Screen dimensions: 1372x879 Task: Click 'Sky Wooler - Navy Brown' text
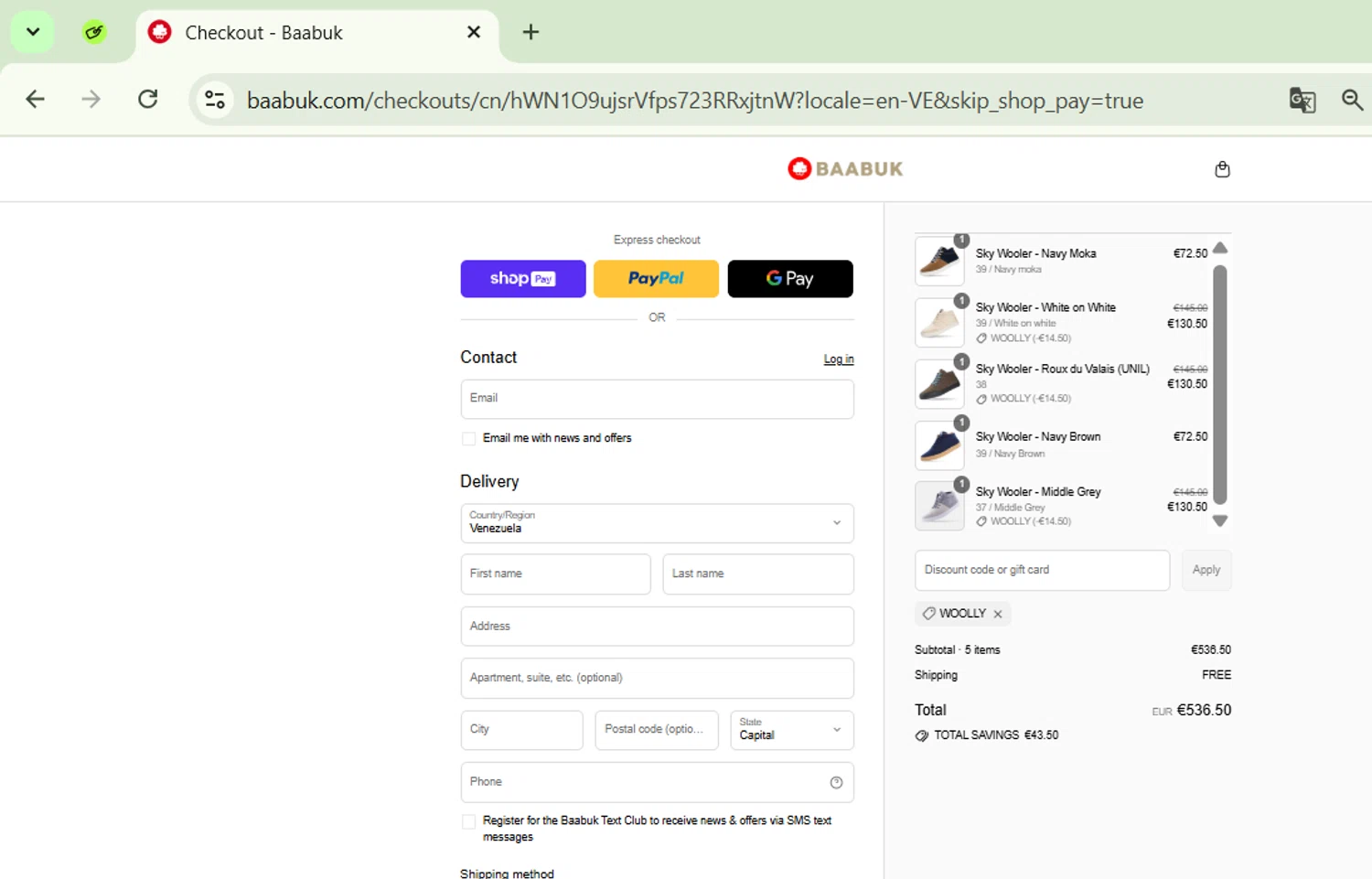tap(1038, 437)
